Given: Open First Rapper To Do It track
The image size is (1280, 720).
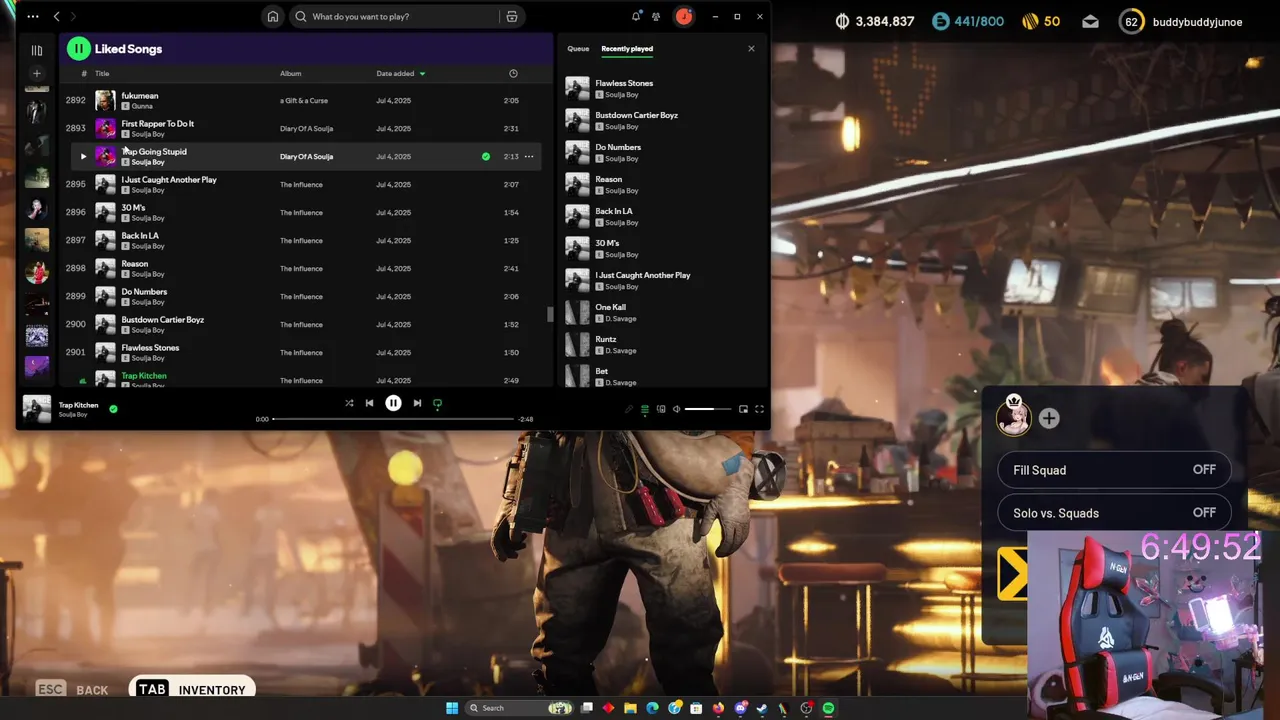Looking at the screenshot, I should 158,124.
